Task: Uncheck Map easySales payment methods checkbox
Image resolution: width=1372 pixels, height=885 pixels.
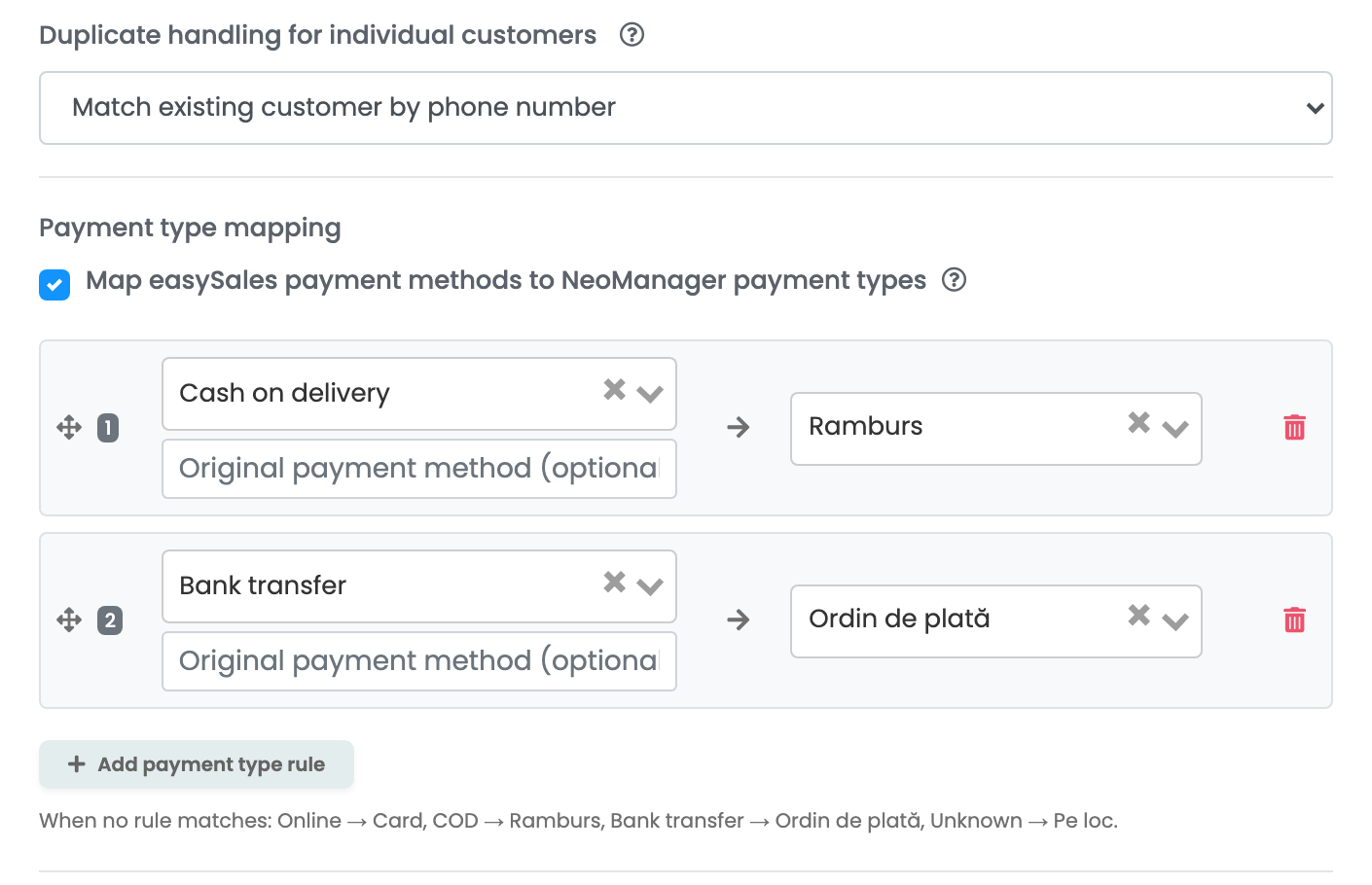Action: (54, 285)
